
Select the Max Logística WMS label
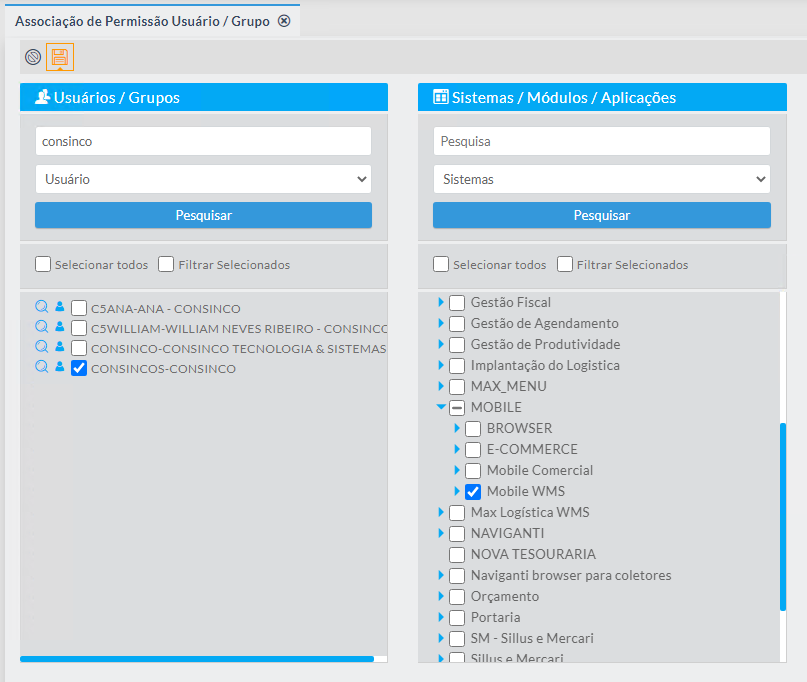[x=530, y=512]
